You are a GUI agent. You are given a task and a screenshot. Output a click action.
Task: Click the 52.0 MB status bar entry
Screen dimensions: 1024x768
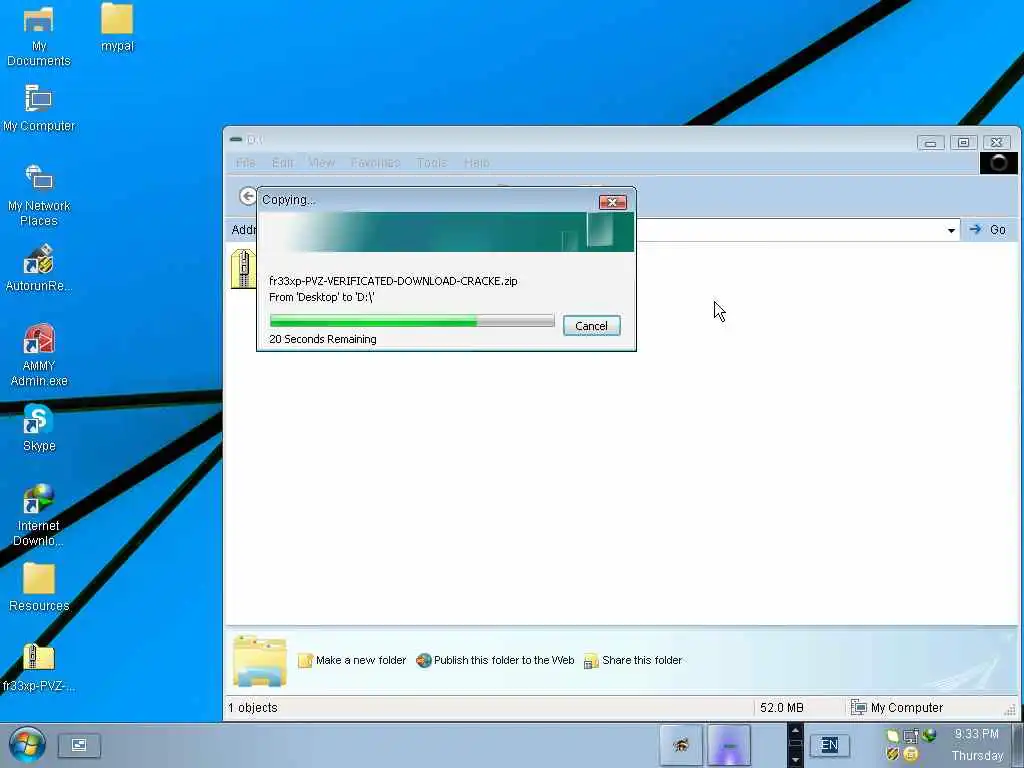pyautogui.click(x=782, y=707)
